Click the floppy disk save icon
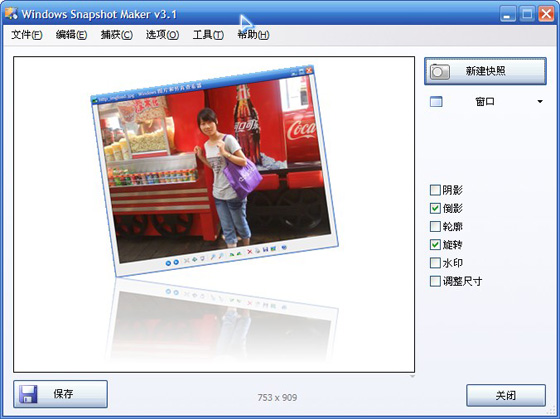This screenshot has width=560, height=419. (x=28, y=394)
